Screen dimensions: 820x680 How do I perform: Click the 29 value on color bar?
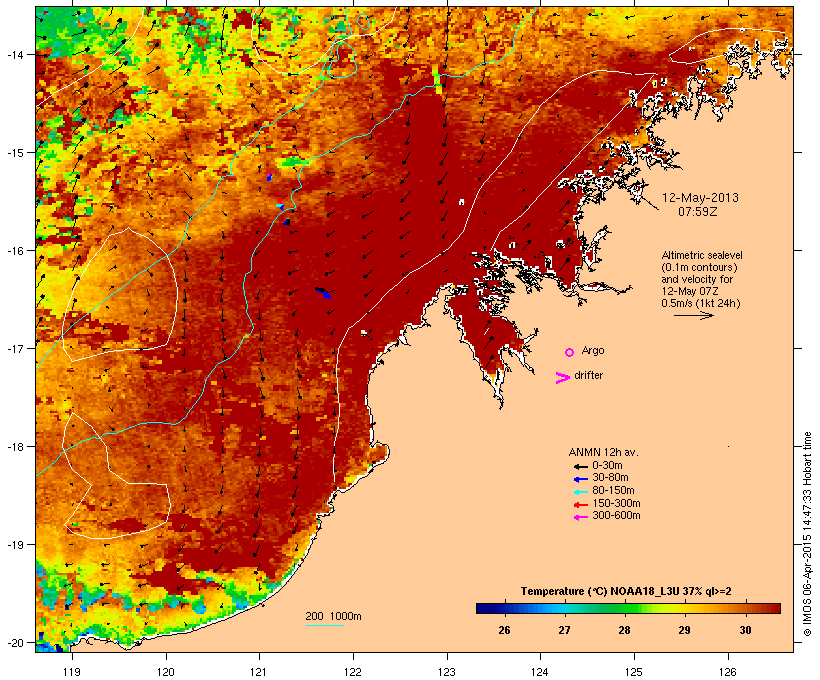[685, 630]
